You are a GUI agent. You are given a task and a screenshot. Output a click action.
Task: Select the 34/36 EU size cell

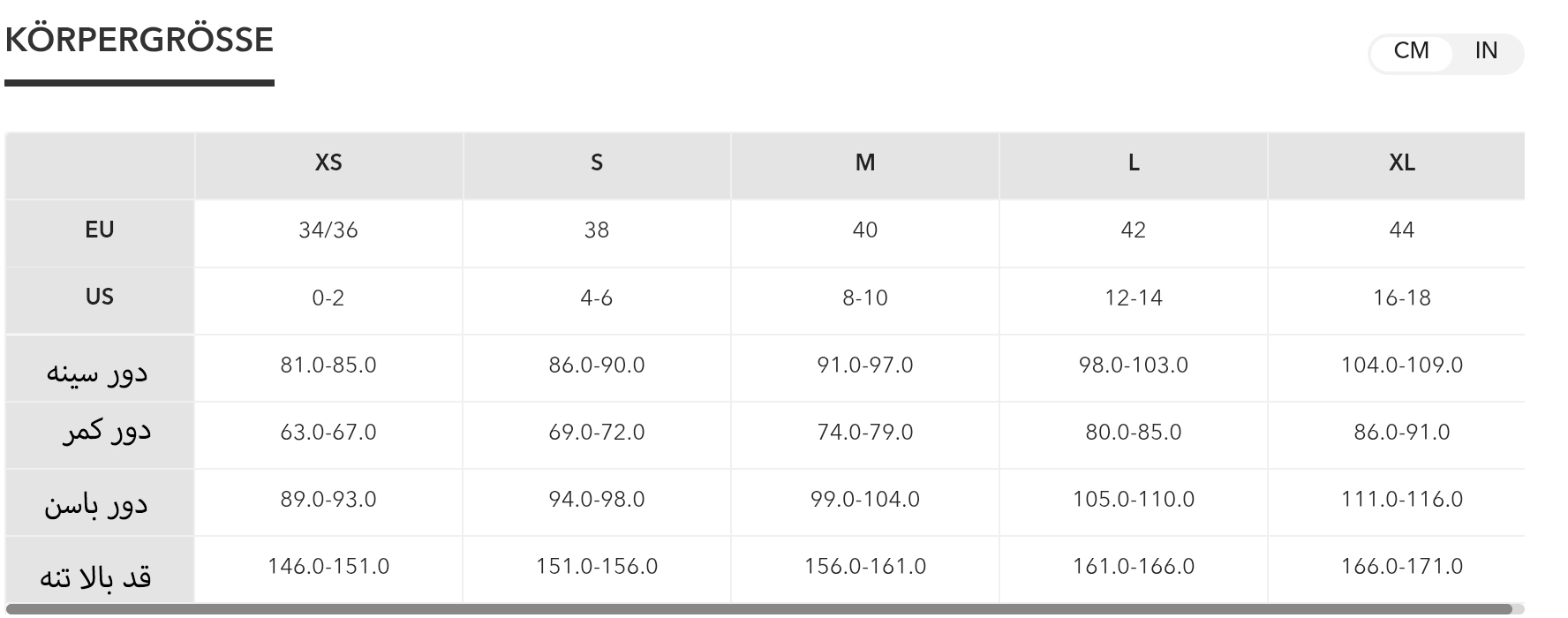[x=328, y=230]
